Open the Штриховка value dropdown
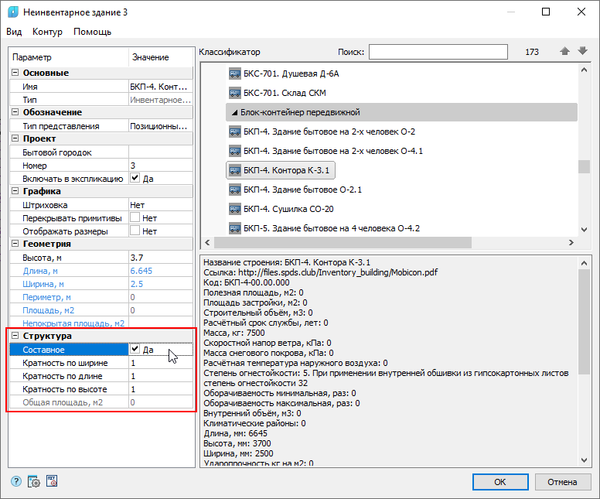The height and width of the screenshot is (499, 600). click(x=160, y=205)
